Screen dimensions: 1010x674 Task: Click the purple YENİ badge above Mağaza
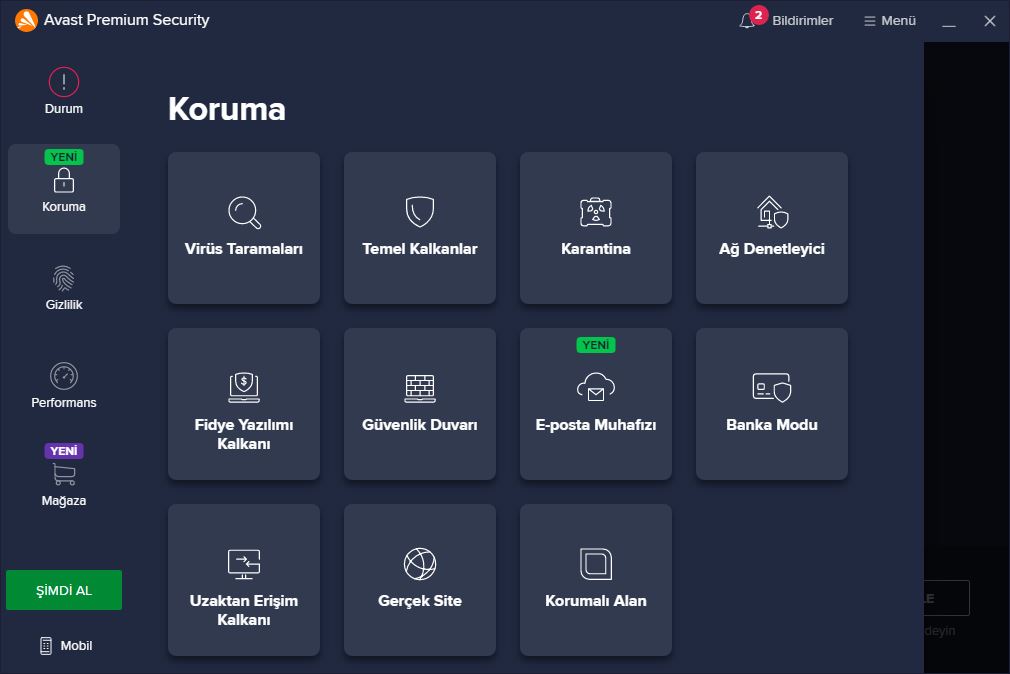(x=64, y=451)
